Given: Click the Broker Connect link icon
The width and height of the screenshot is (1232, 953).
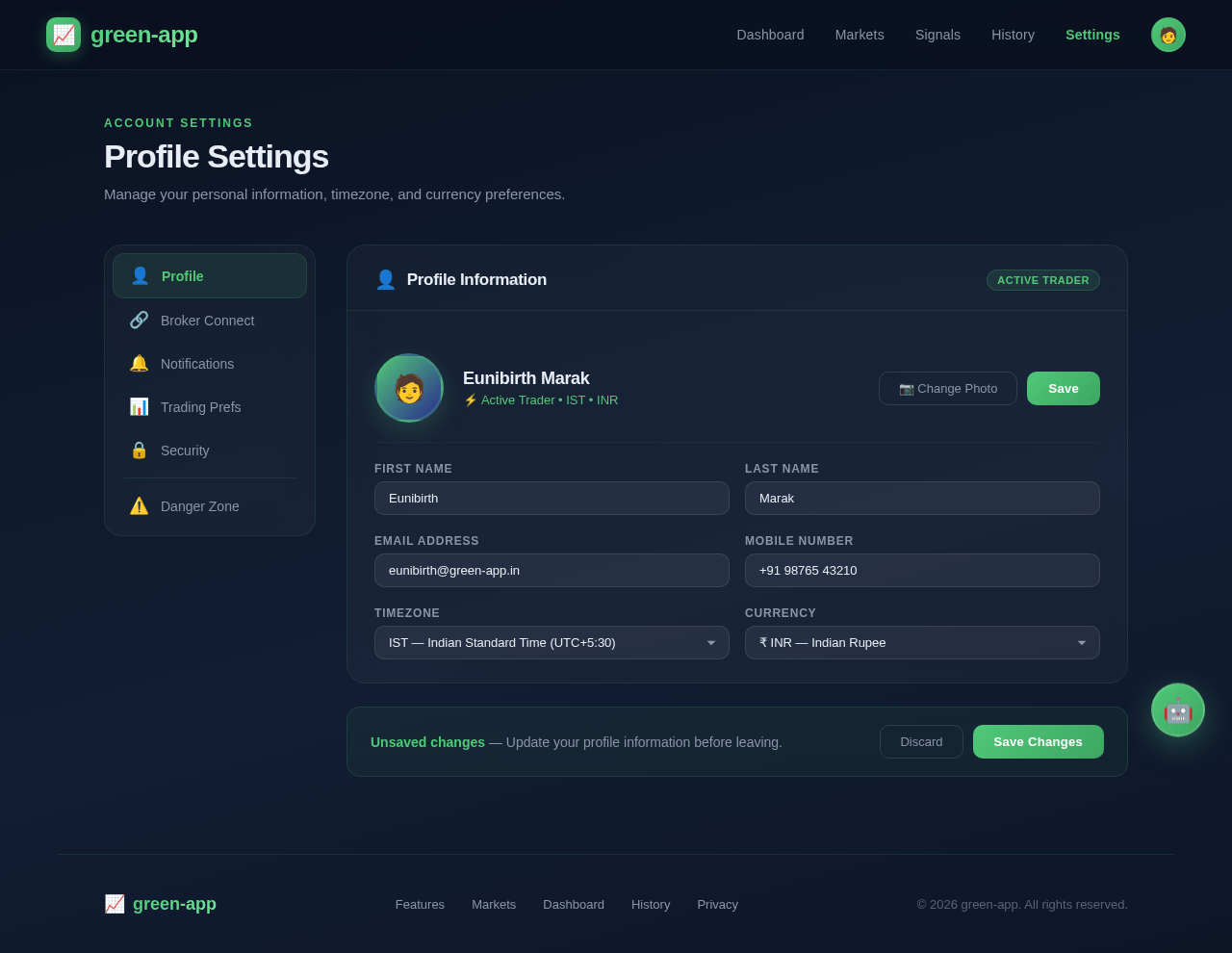Looking at the screenshot, I should (x=140, y=320).
